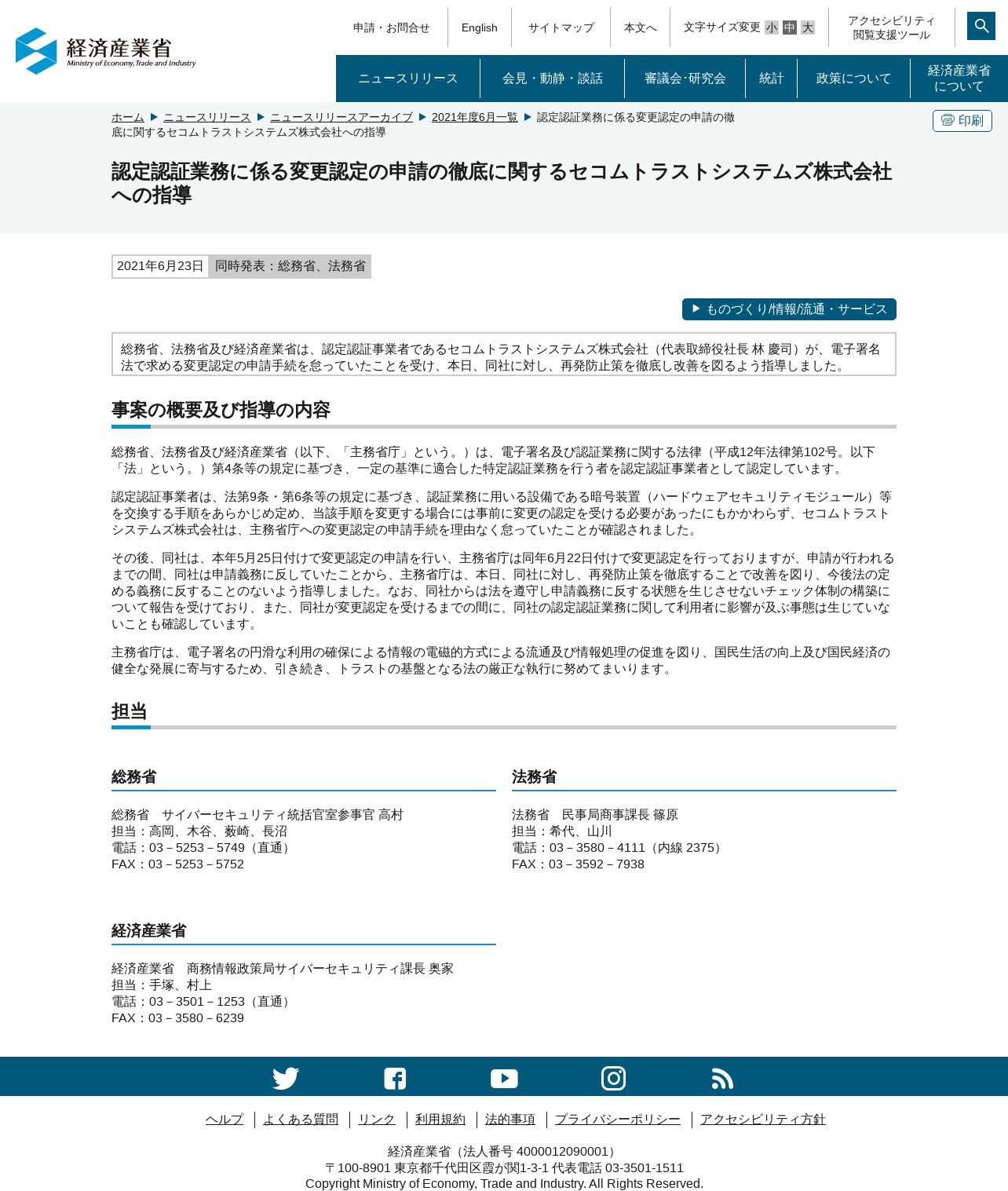Open ものづくり/情報/流通・サービス category tag

pos(789,309)
